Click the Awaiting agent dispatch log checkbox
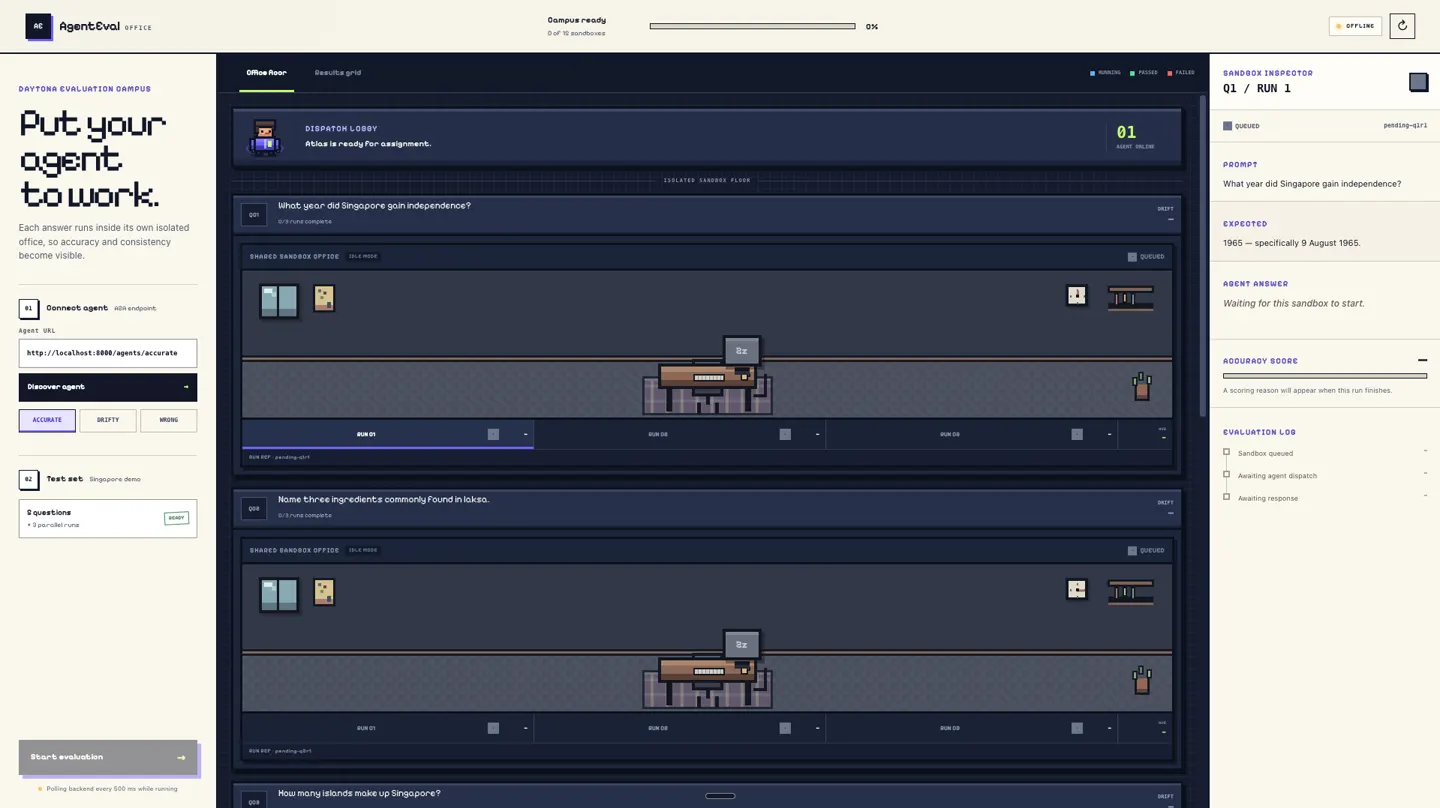Viewport: 1440px width, 808px height. pyautogui.click(x=1227, y=474)
